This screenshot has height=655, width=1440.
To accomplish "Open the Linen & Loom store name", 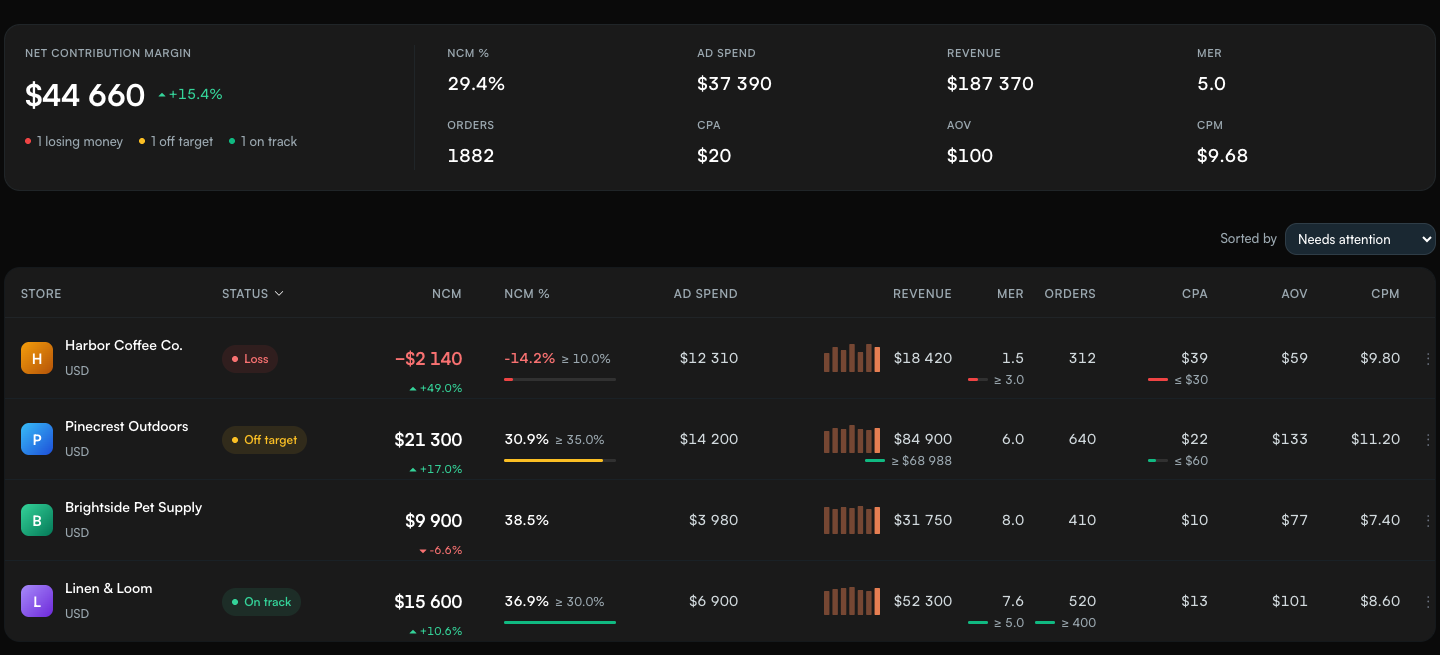I will (x=109, y=588).
